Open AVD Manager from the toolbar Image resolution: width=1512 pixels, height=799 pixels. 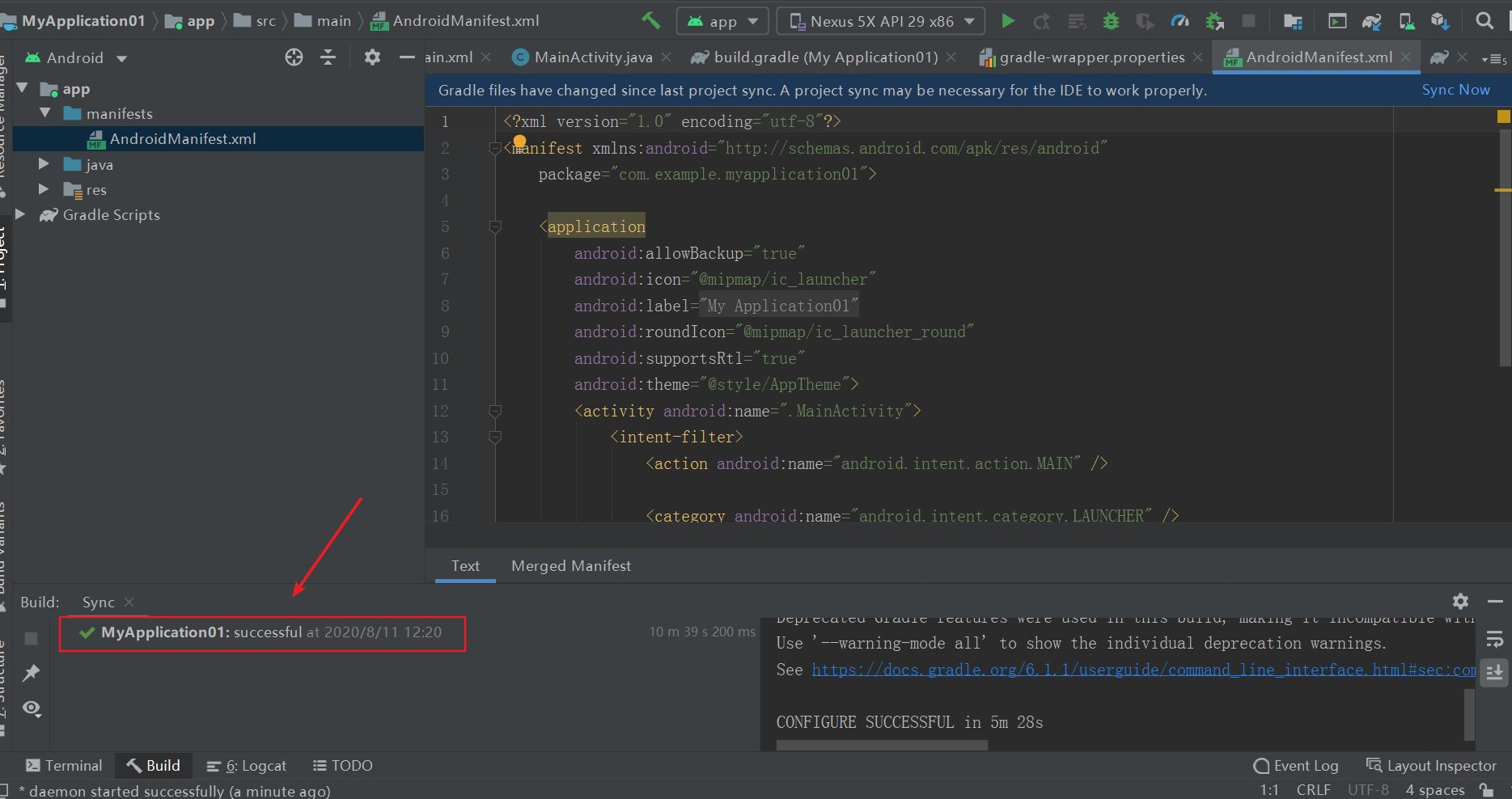point(1407,21)
